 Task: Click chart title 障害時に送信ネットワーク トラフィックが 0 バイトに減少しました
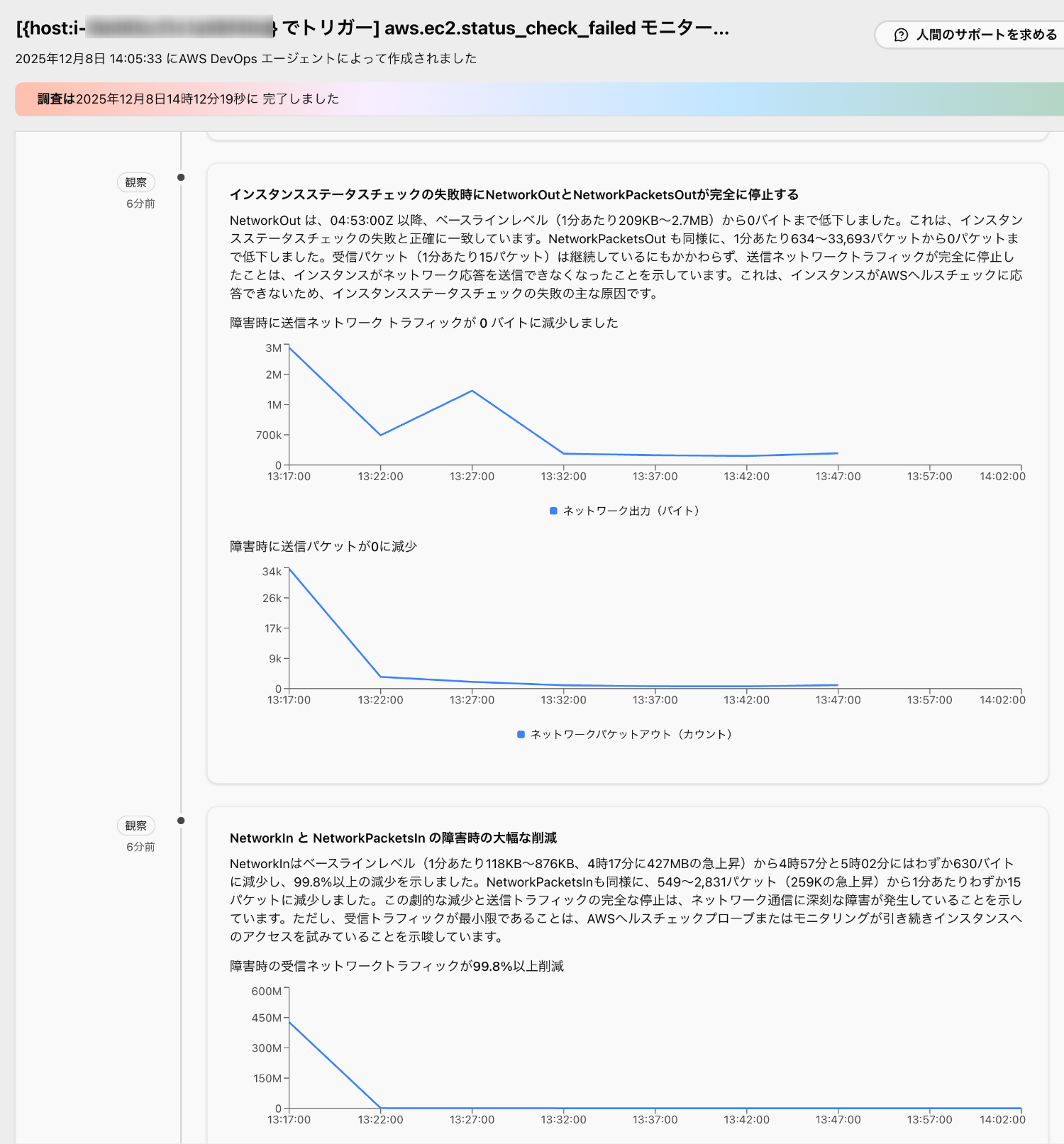424,323
